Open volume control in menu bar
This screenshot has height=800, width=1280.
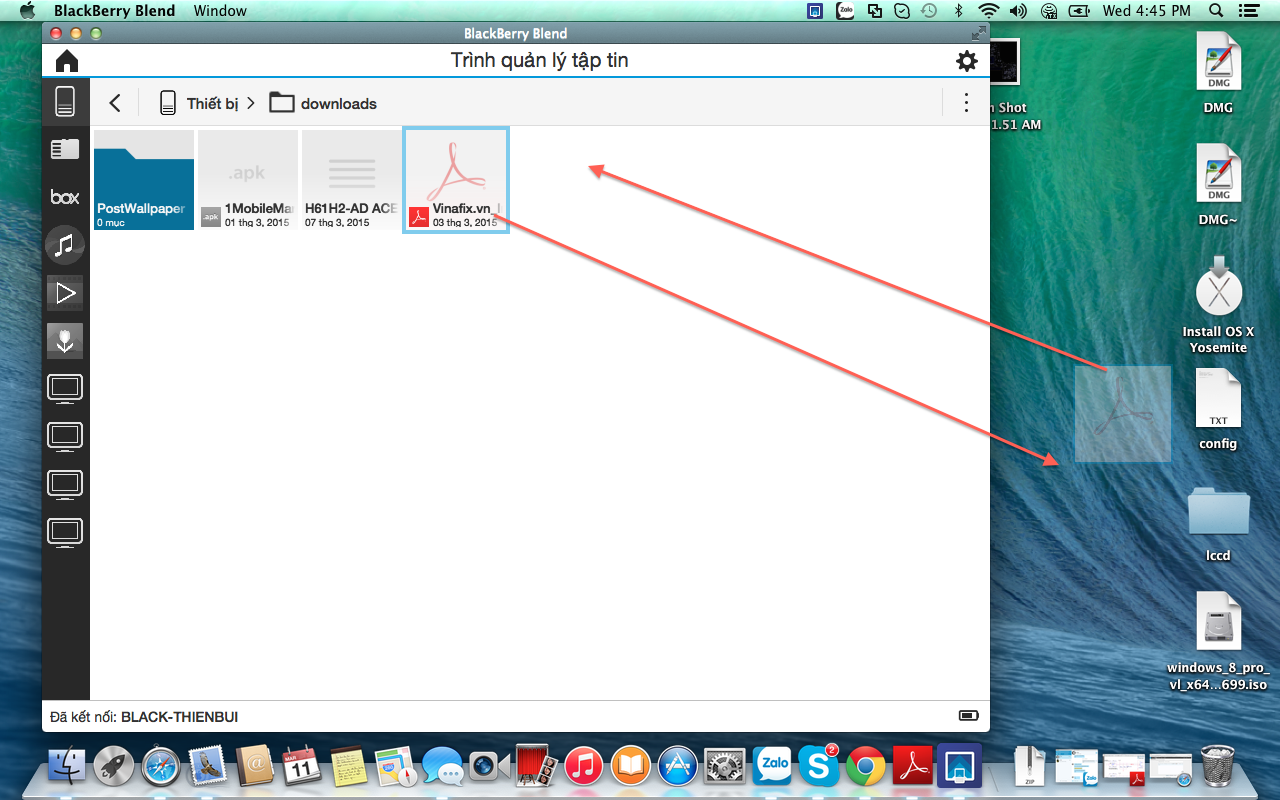tap(1018, 11)
